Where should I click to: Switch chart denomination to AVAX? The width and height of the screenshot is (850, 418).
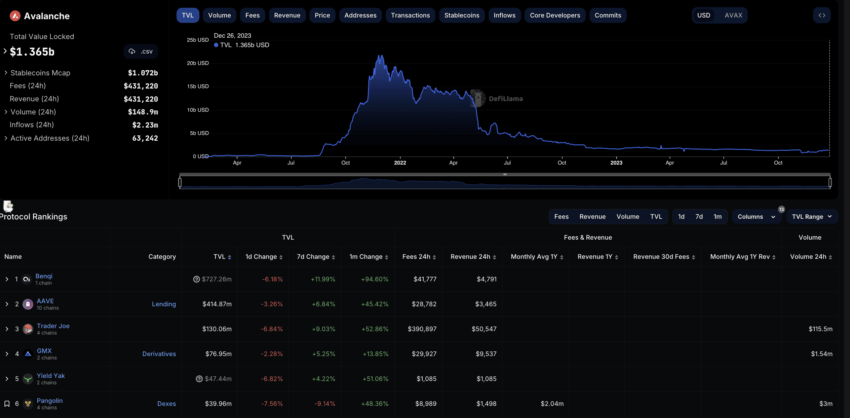click(733, 15)
